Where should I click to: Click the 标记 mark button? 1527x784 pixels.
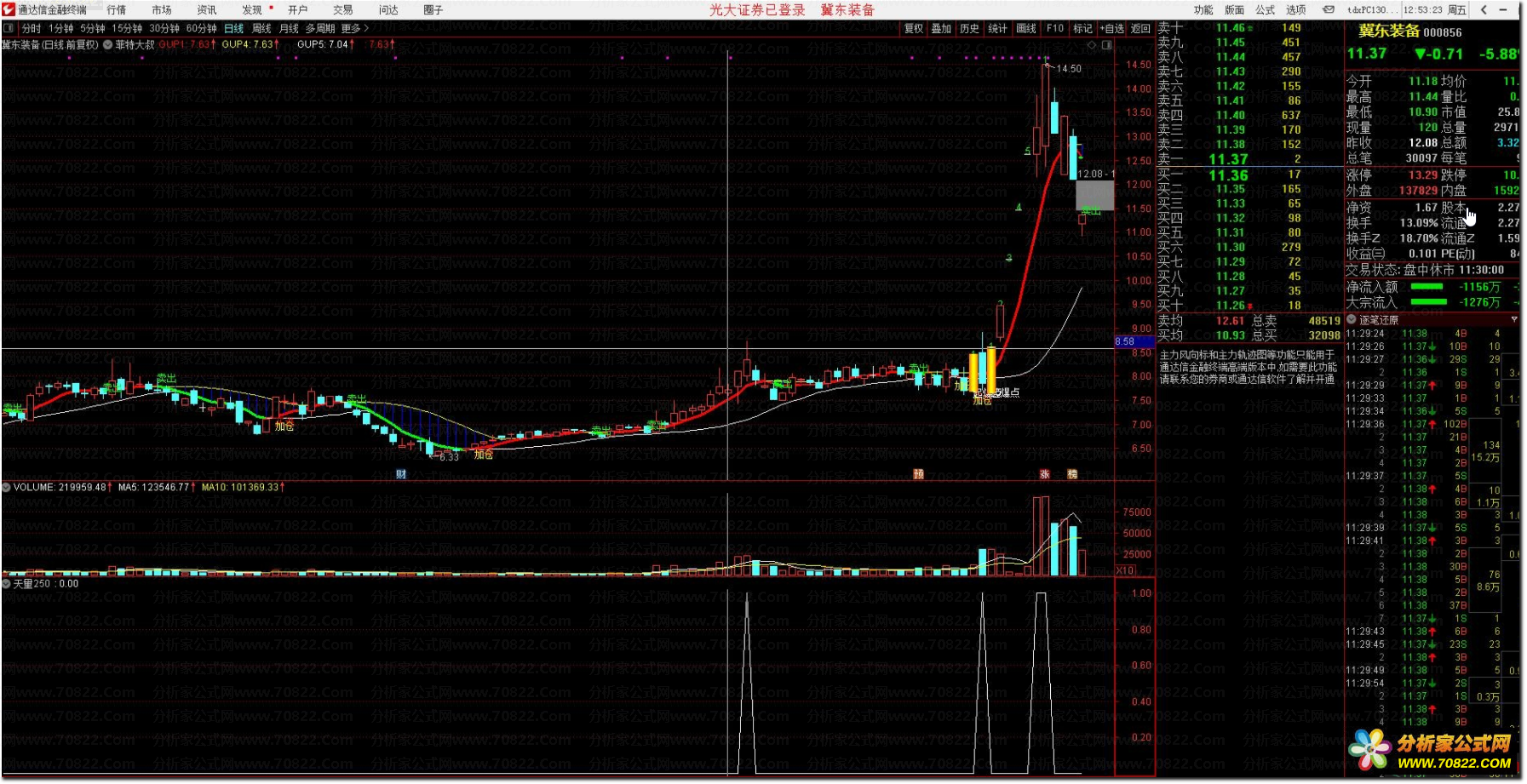[x=1082, y=29]
